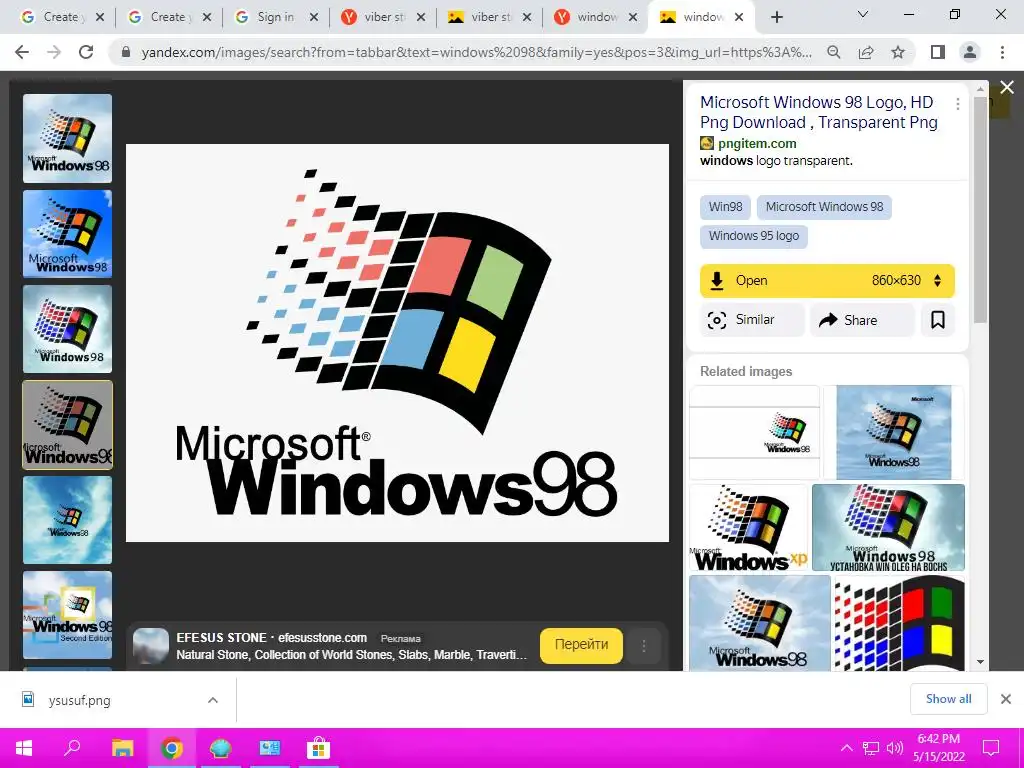
Task: Open related Windows XP logo image
Action: pos(749,528)
